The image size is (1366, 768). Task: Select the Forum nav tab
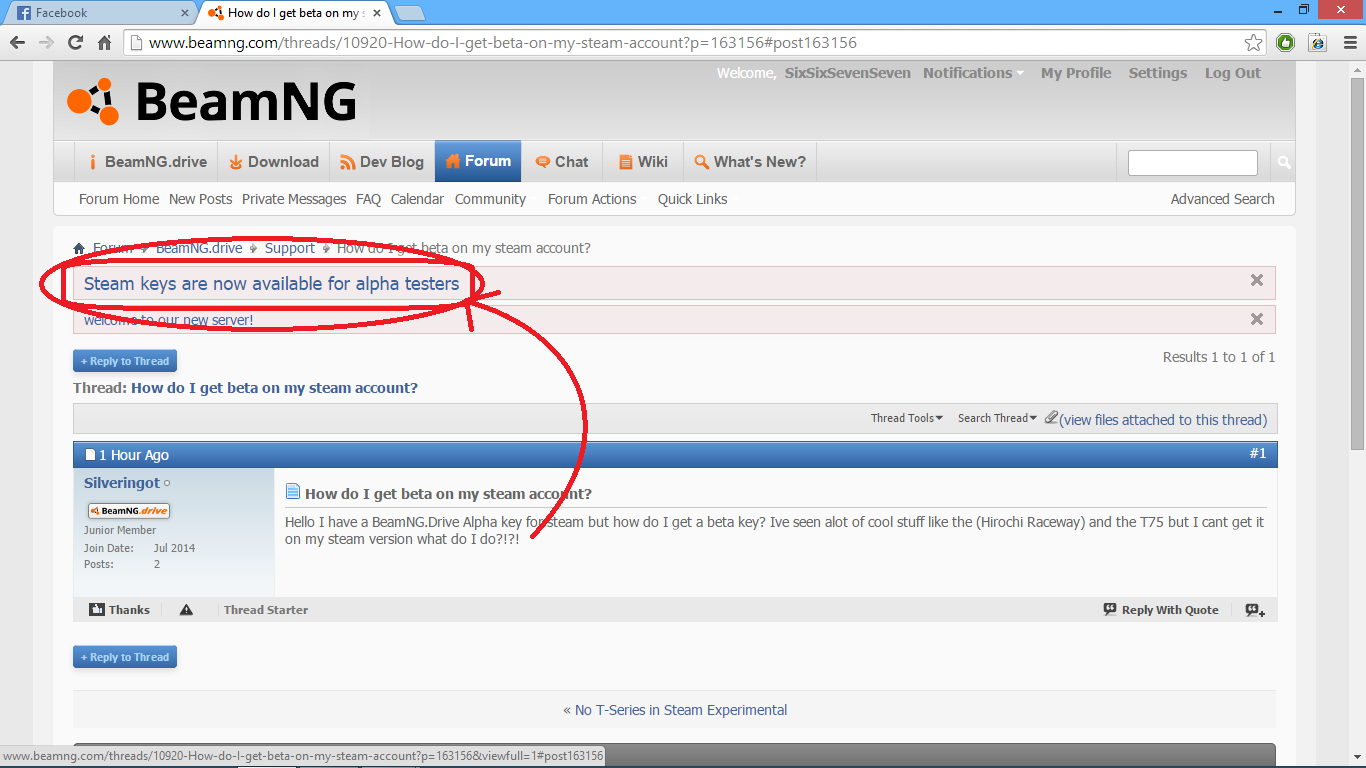[x=478, y=161]
